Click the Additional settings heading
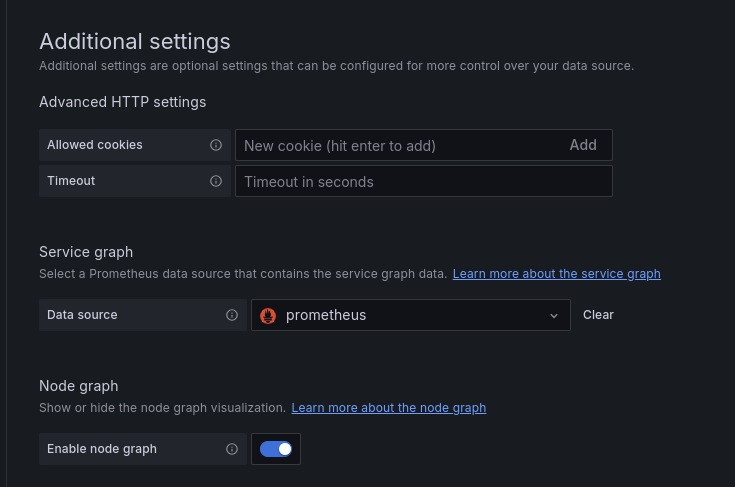 coord(135,41)
